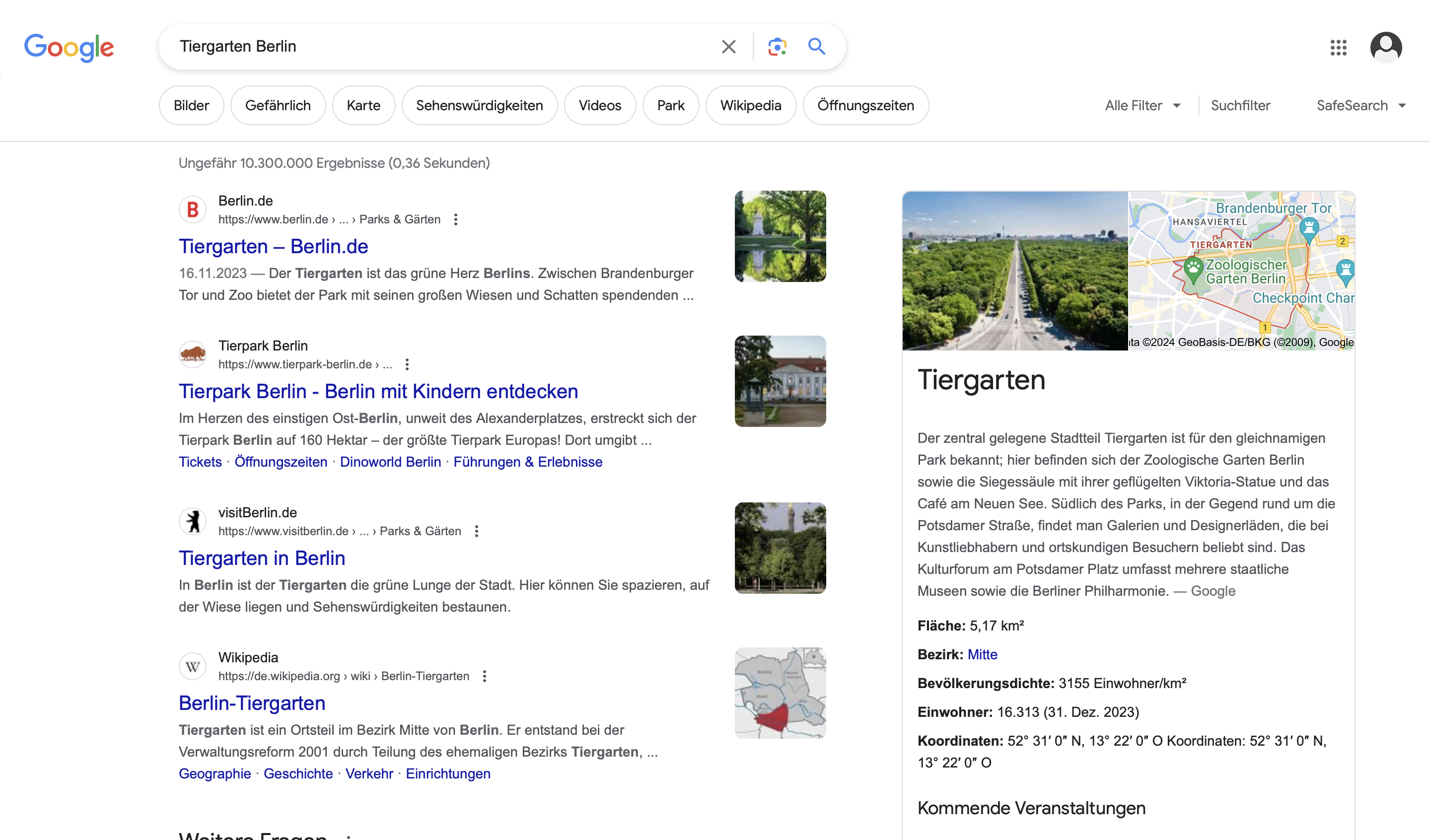Select the Videos filter chip

pos(600,106)
